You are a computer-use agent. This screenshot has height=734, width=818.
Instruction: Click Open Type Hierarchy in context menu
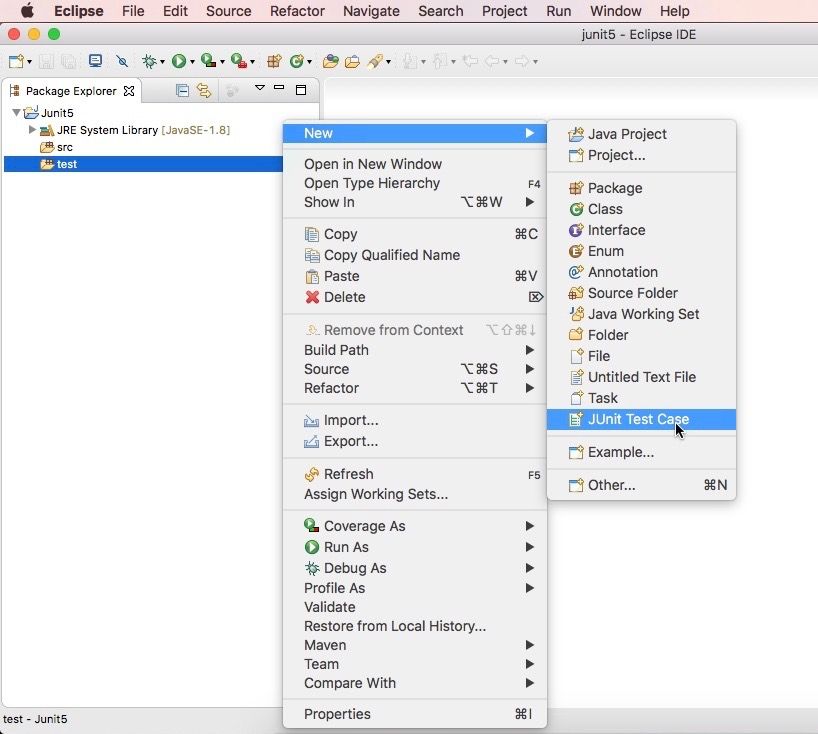click(x=415, y=183)
